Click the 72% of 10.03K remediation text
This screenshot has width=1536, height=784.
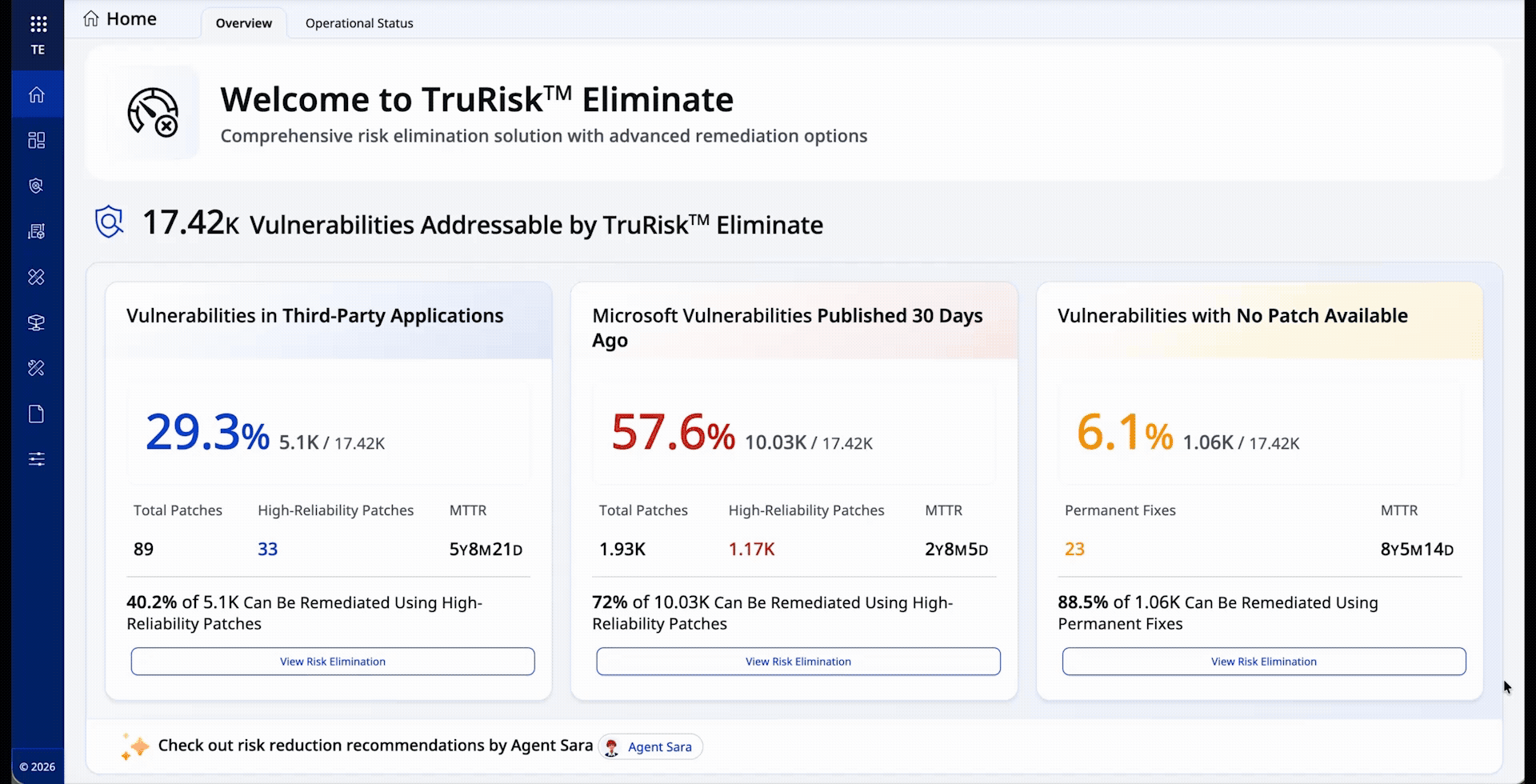pos(772,613)
